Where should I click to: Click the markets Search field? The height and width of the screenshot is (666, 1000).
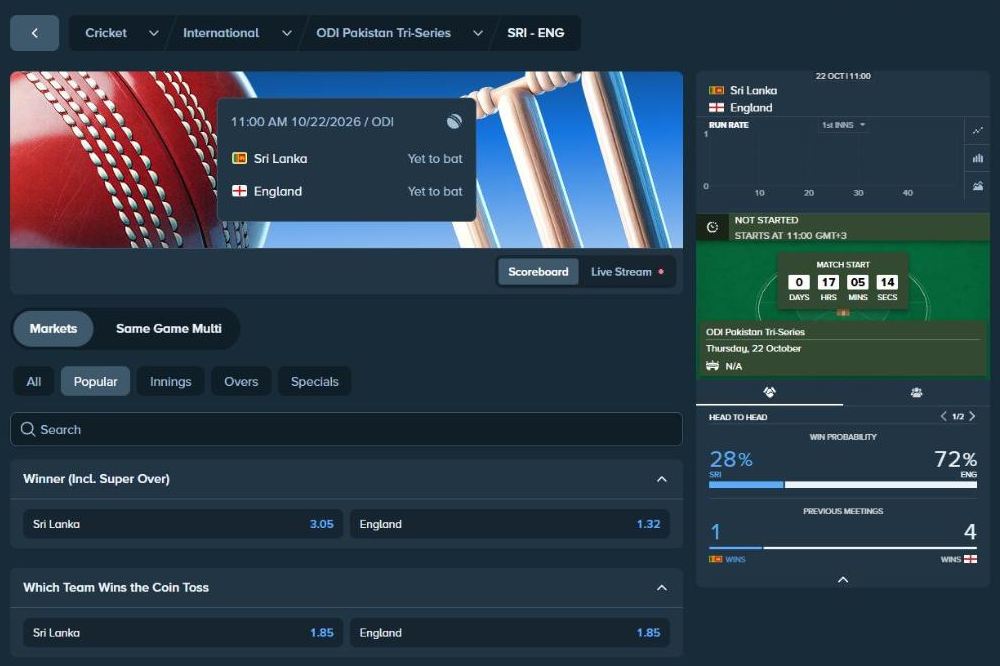pyautogui.click(x=346, y=429)
